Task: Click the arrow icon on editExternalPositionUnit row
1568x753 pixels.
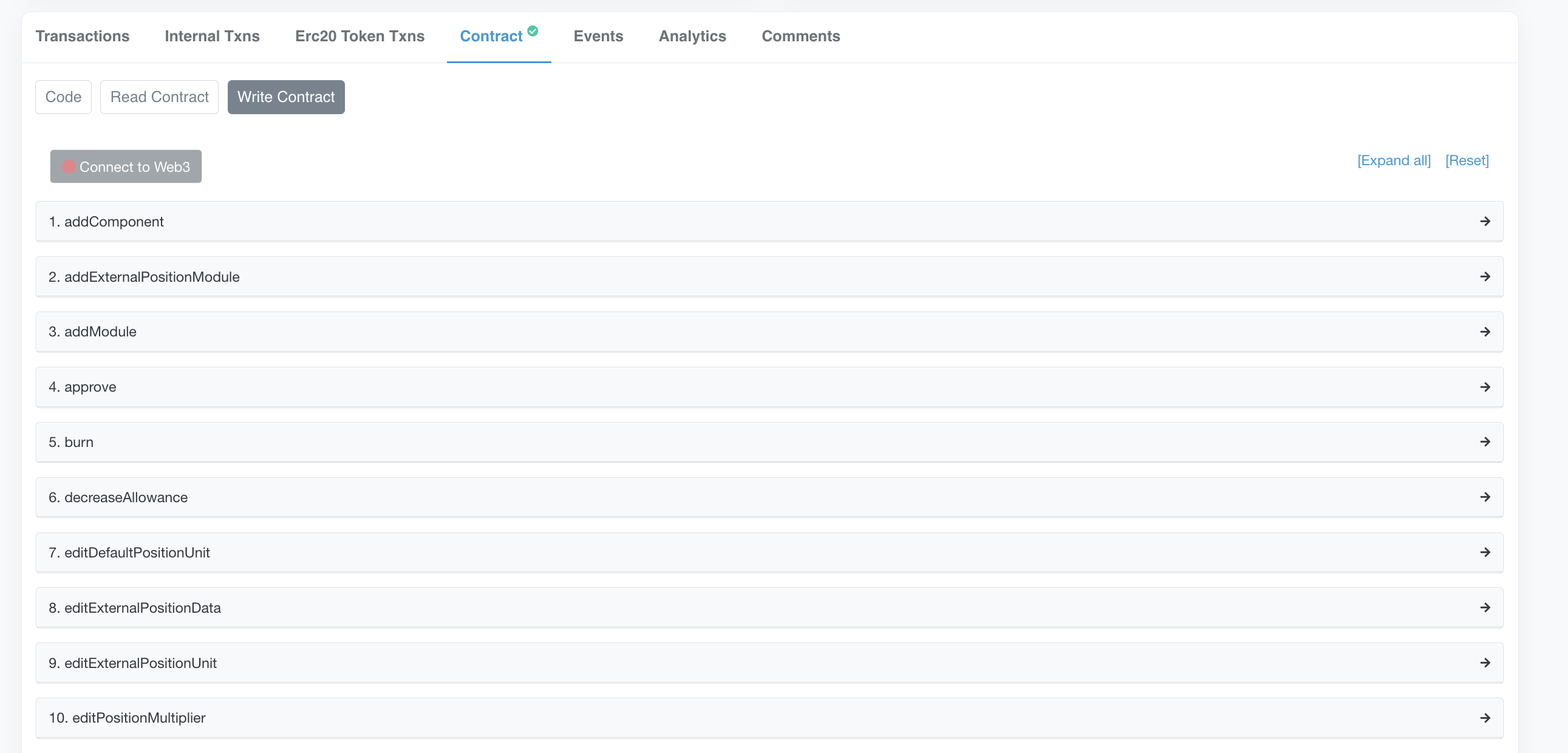Action: coord(1485,663)
